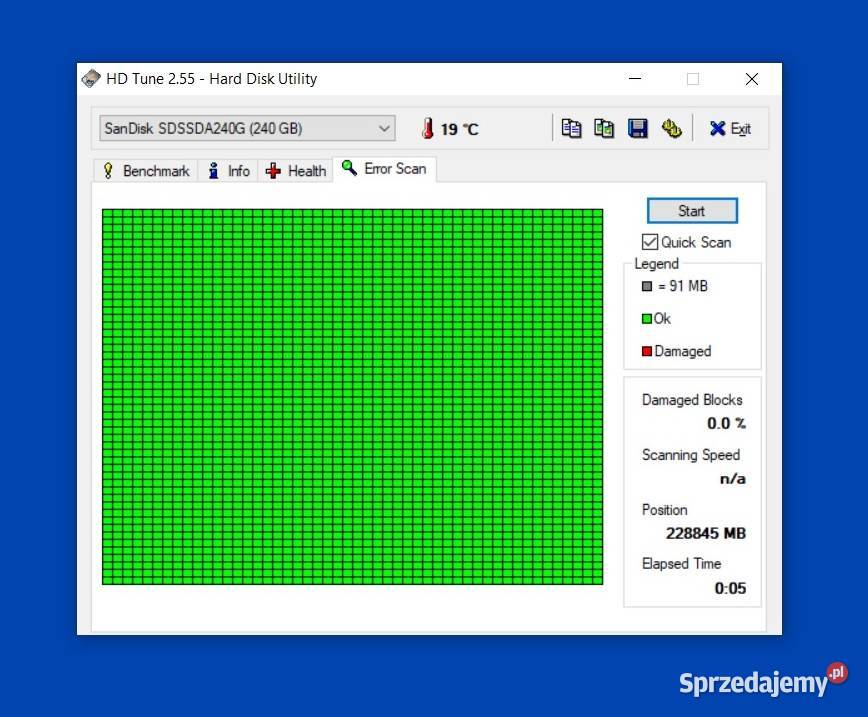Expand the SanDisk drive selection dropdown
Screen dimensions: 868x717
(x=384, y=128)
